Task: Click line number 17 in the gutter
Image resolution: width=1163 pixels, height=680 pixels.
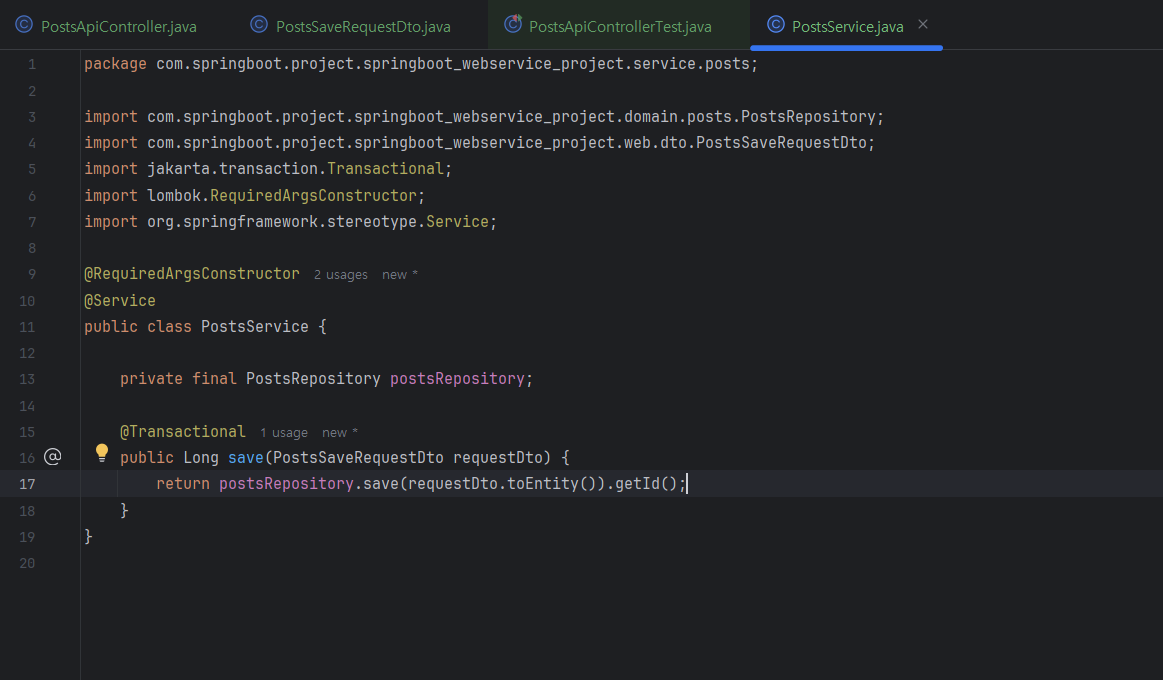Action: (27, 484)
